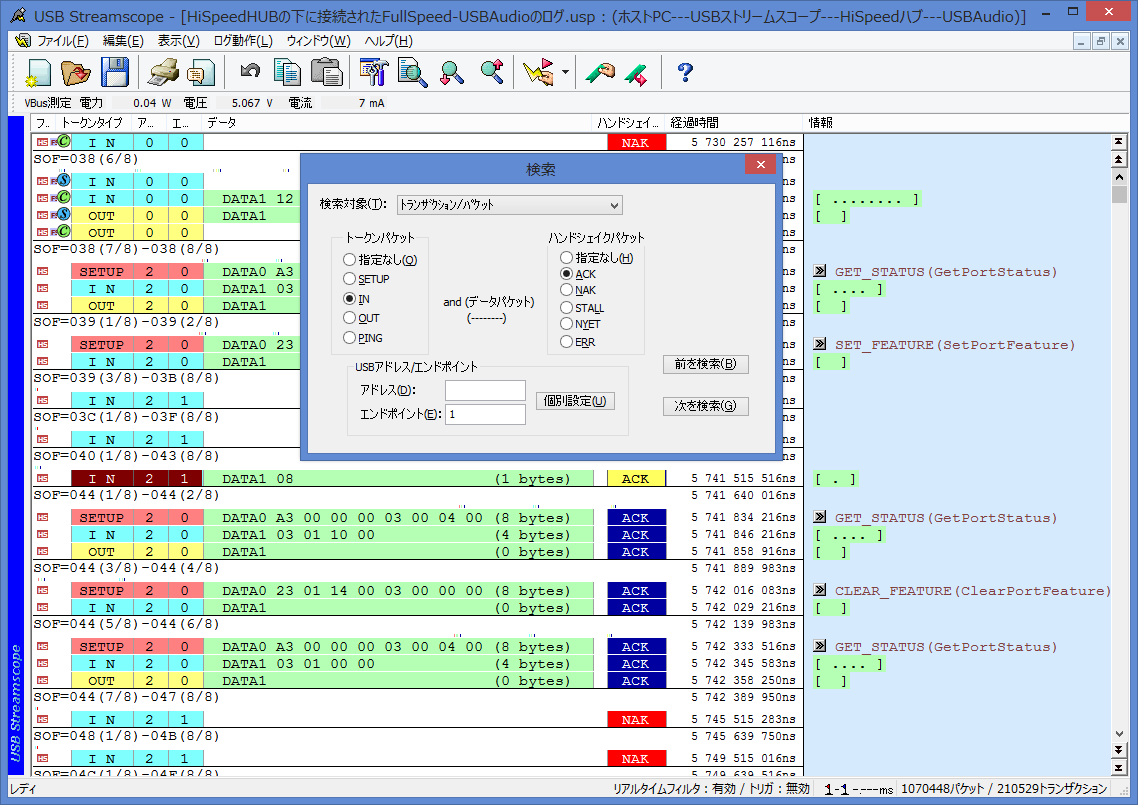Open the ウィンドウ(W) menu
1138x805 pixels.
318,41
